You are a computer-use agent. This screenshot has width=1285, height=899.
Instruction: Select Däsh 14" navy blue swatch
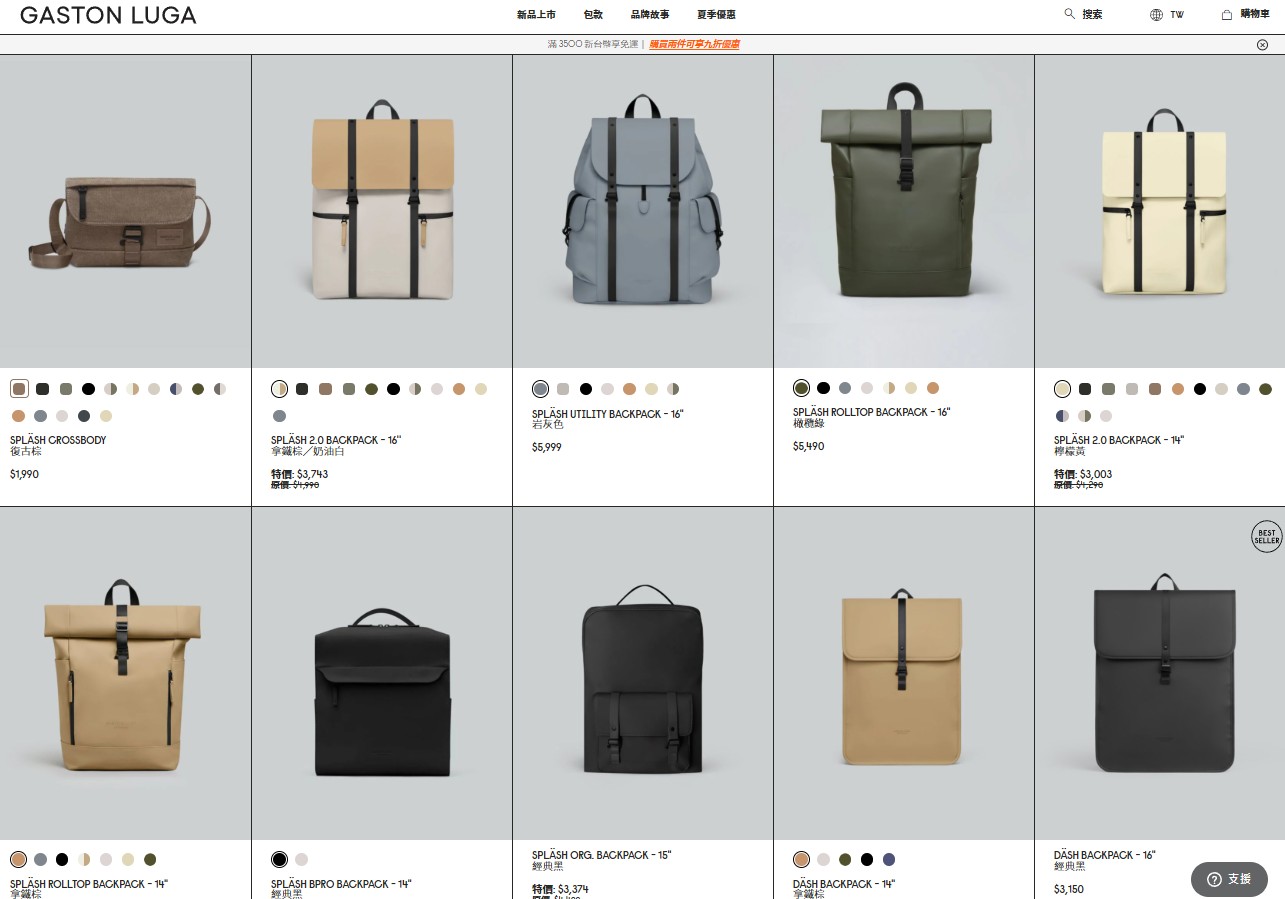(889, 859)
